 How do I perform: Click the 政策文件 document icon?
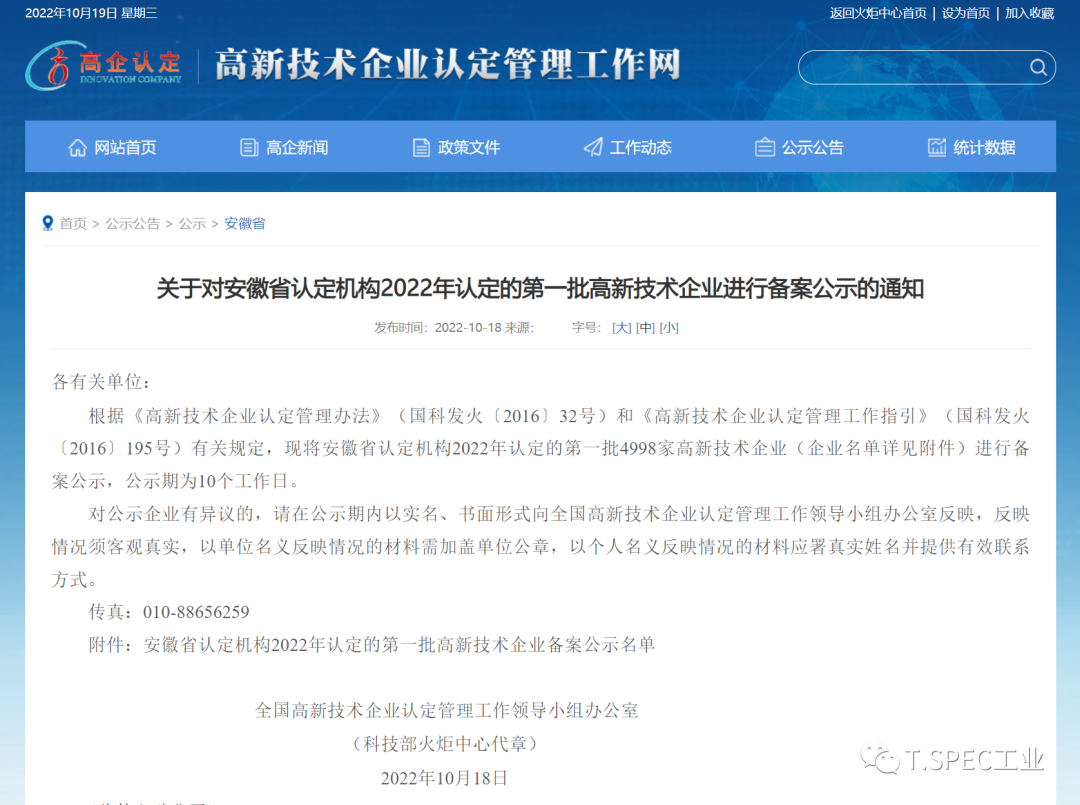point(421,148)
